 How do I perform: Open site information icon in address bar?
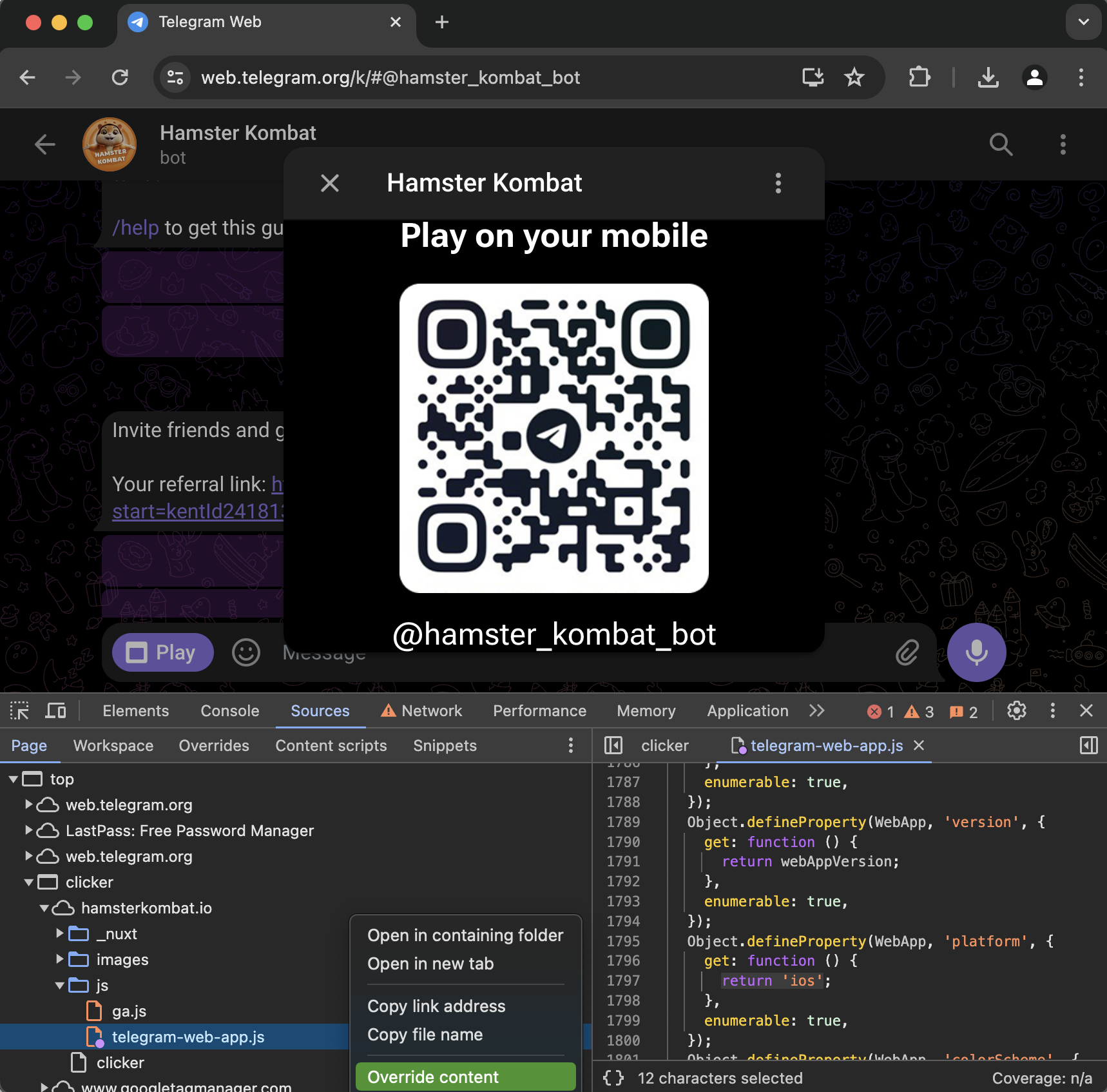pyautogui.click(x=175, y=78)
